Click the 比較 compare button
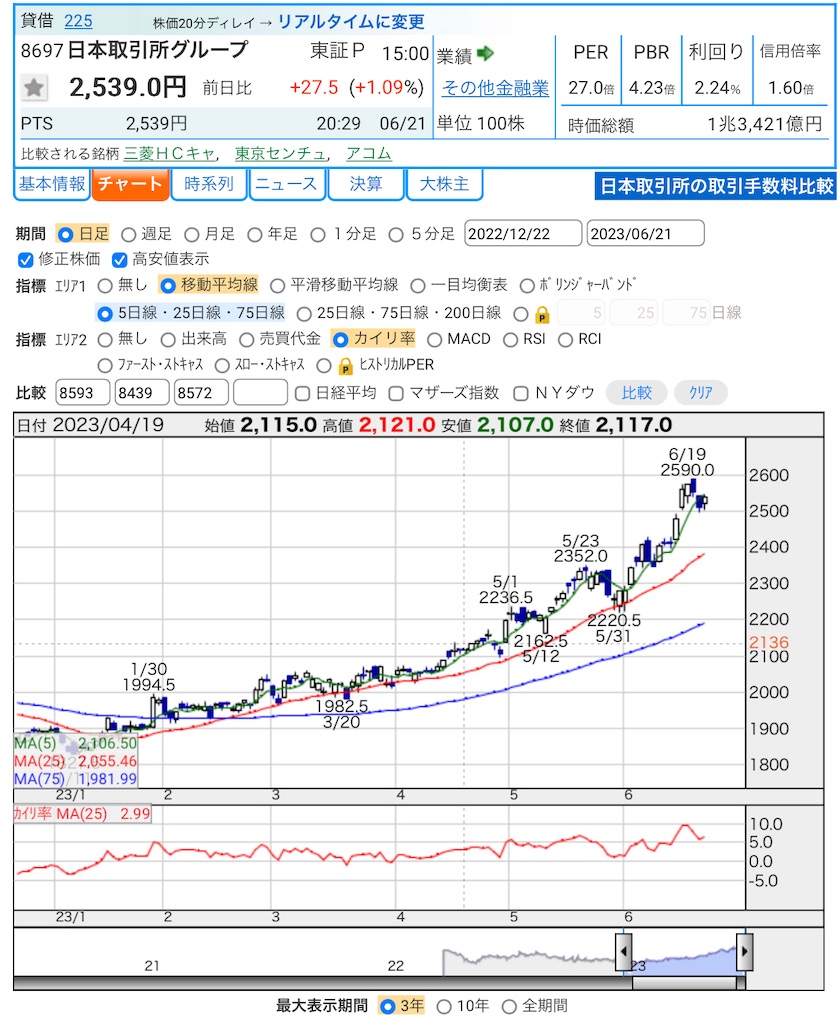Image resolution: width=839 pixels, height=1024 pixels. coord(637,392)
